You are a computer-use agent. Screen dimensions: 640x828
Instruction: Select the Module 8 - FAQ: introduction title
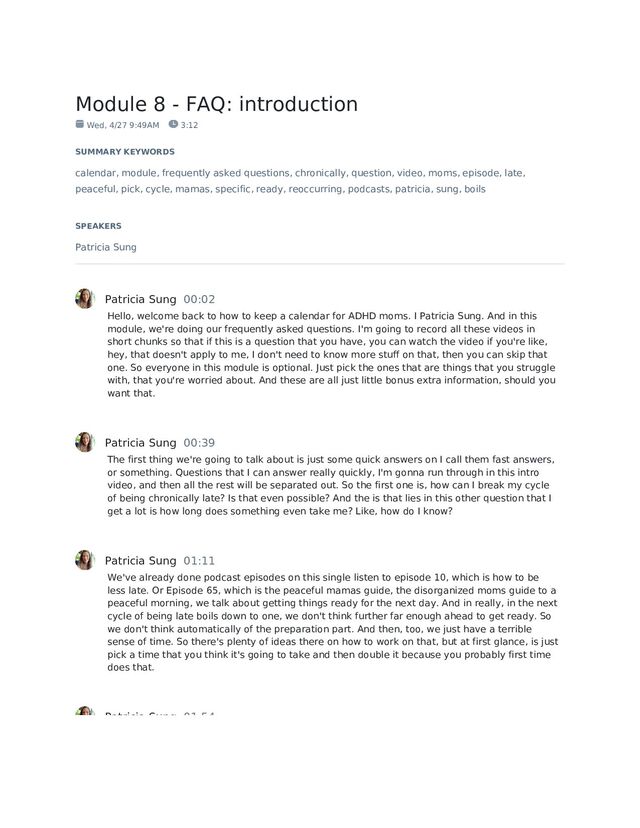click(217, 104)
